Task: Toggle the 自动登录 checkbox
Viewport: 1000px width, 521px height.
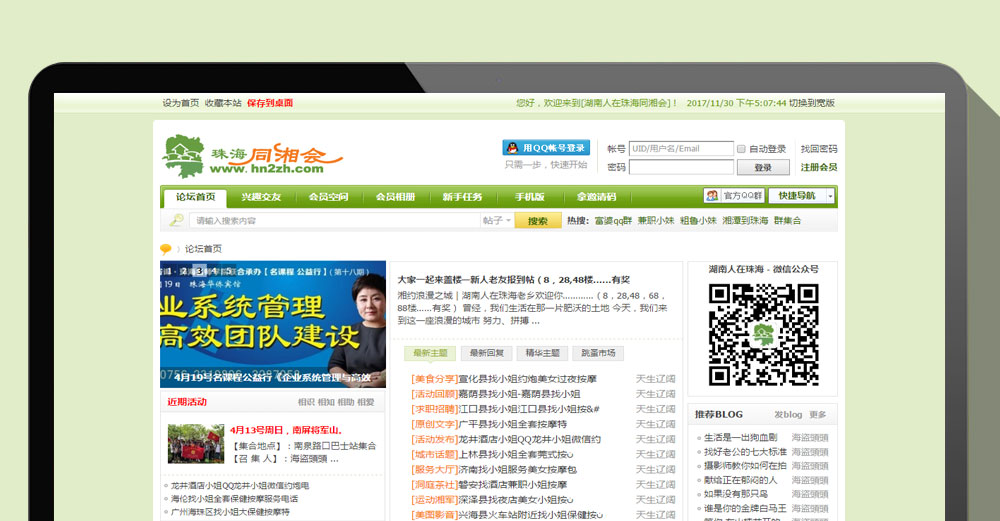Action: pyautogui.click(x=741, y=149)
